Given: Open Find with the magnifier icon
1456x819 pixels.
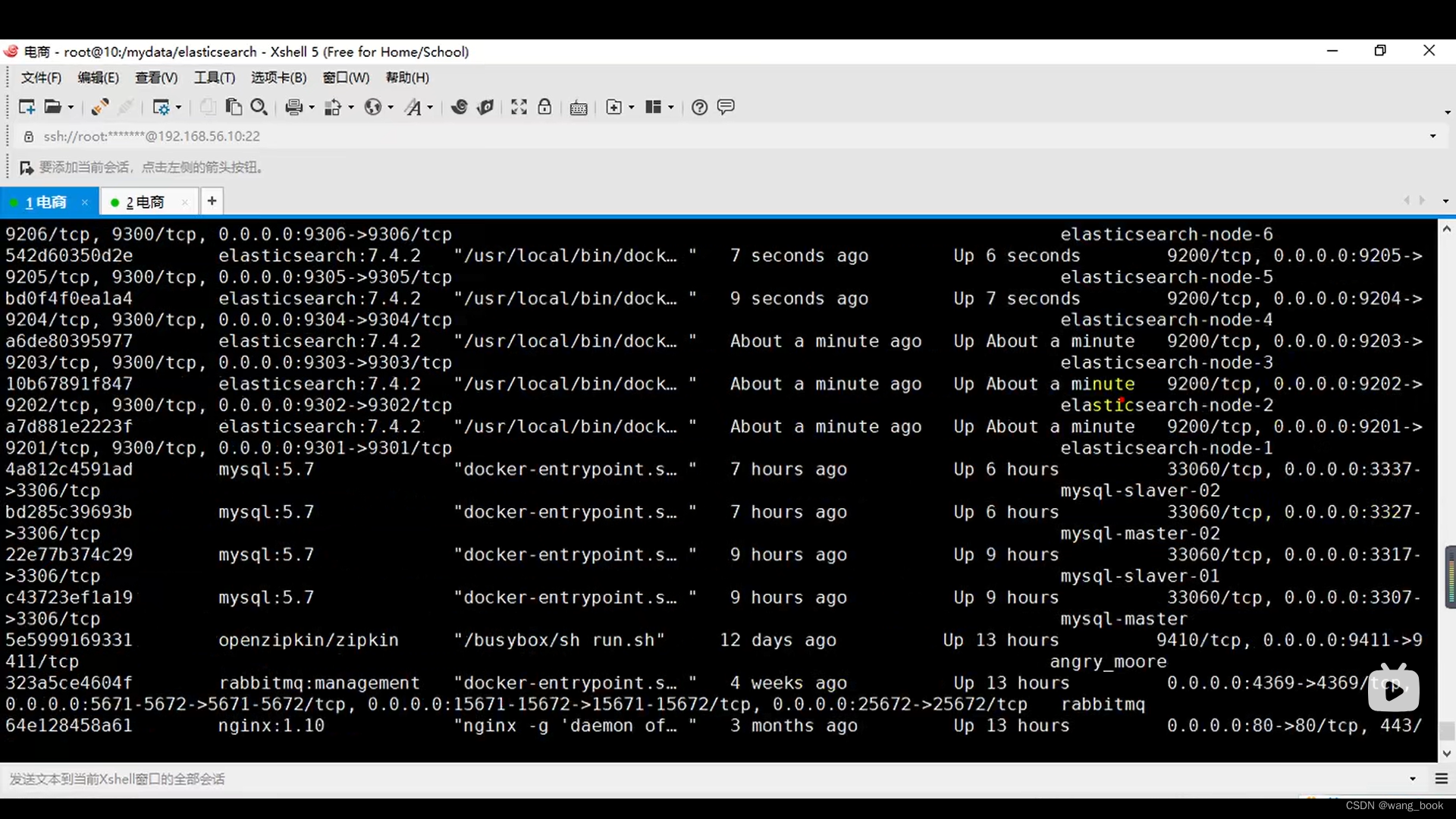Looking at the screenshot, I should pos(259,107).
